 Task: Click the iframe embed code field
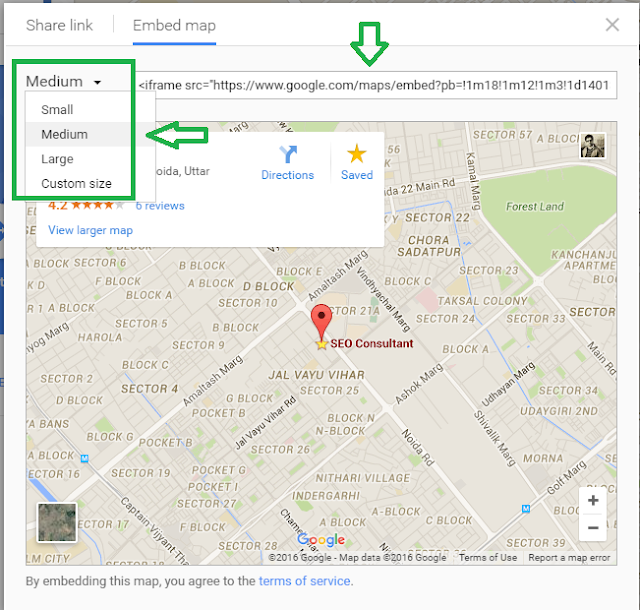click(x=376, y=85)
